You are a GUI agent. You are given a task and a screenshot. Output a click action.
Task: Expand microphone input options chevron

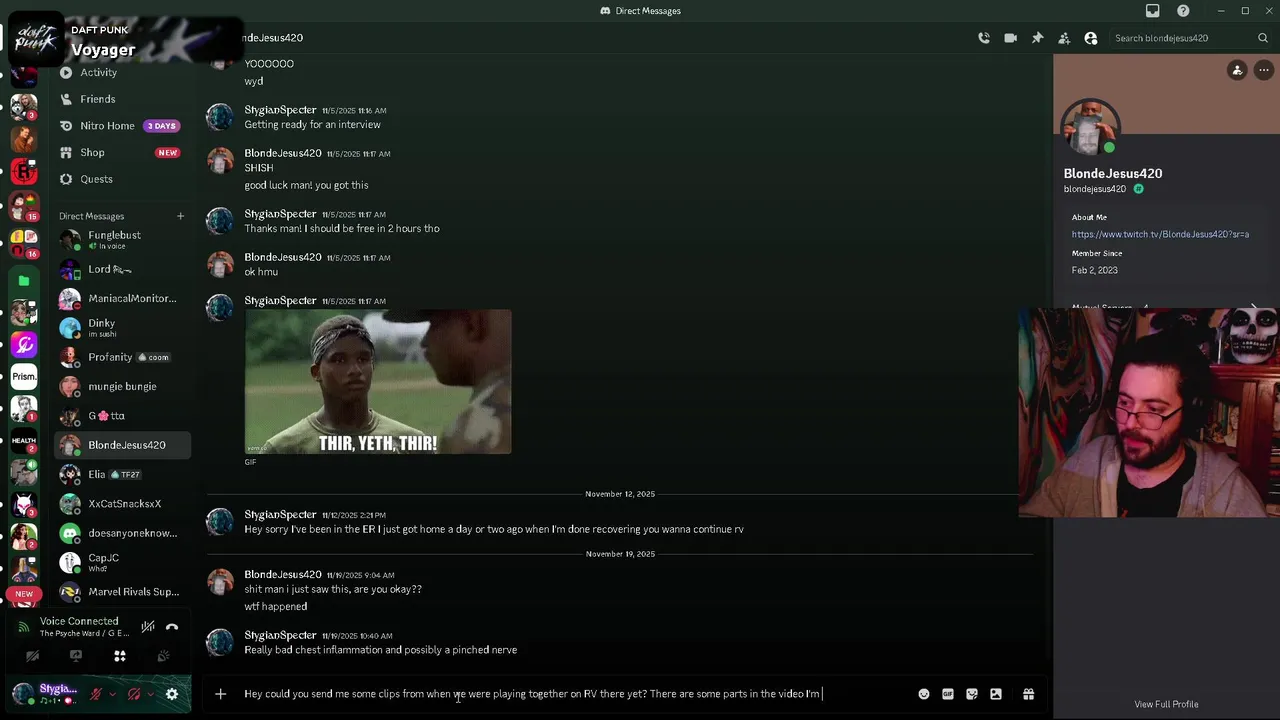(x=112, y=694)
